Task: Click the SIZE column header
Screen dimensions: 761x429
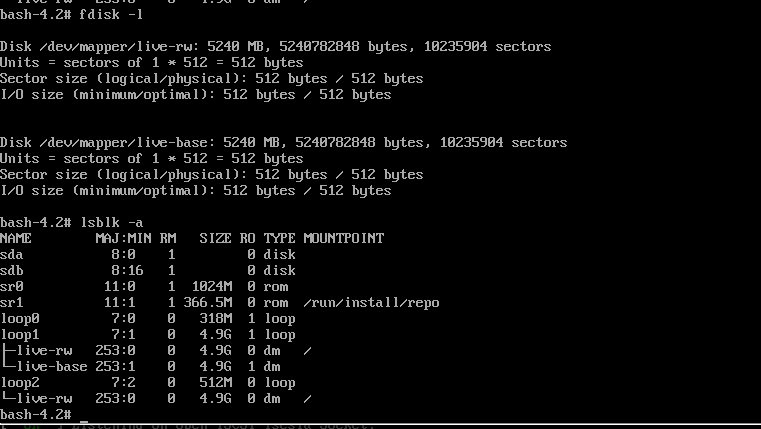Action: (x=215, y=238)
